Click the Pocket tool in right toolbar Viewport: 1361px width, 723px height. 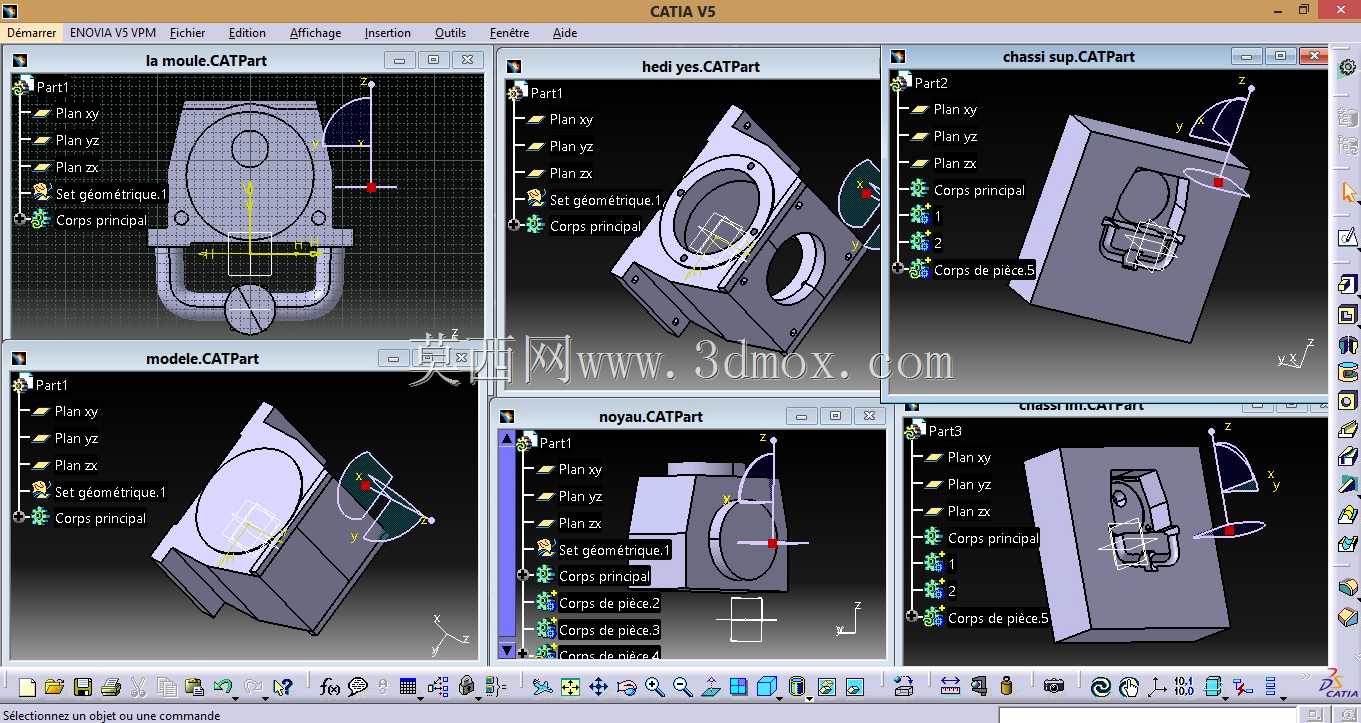tap(1348, 315)
